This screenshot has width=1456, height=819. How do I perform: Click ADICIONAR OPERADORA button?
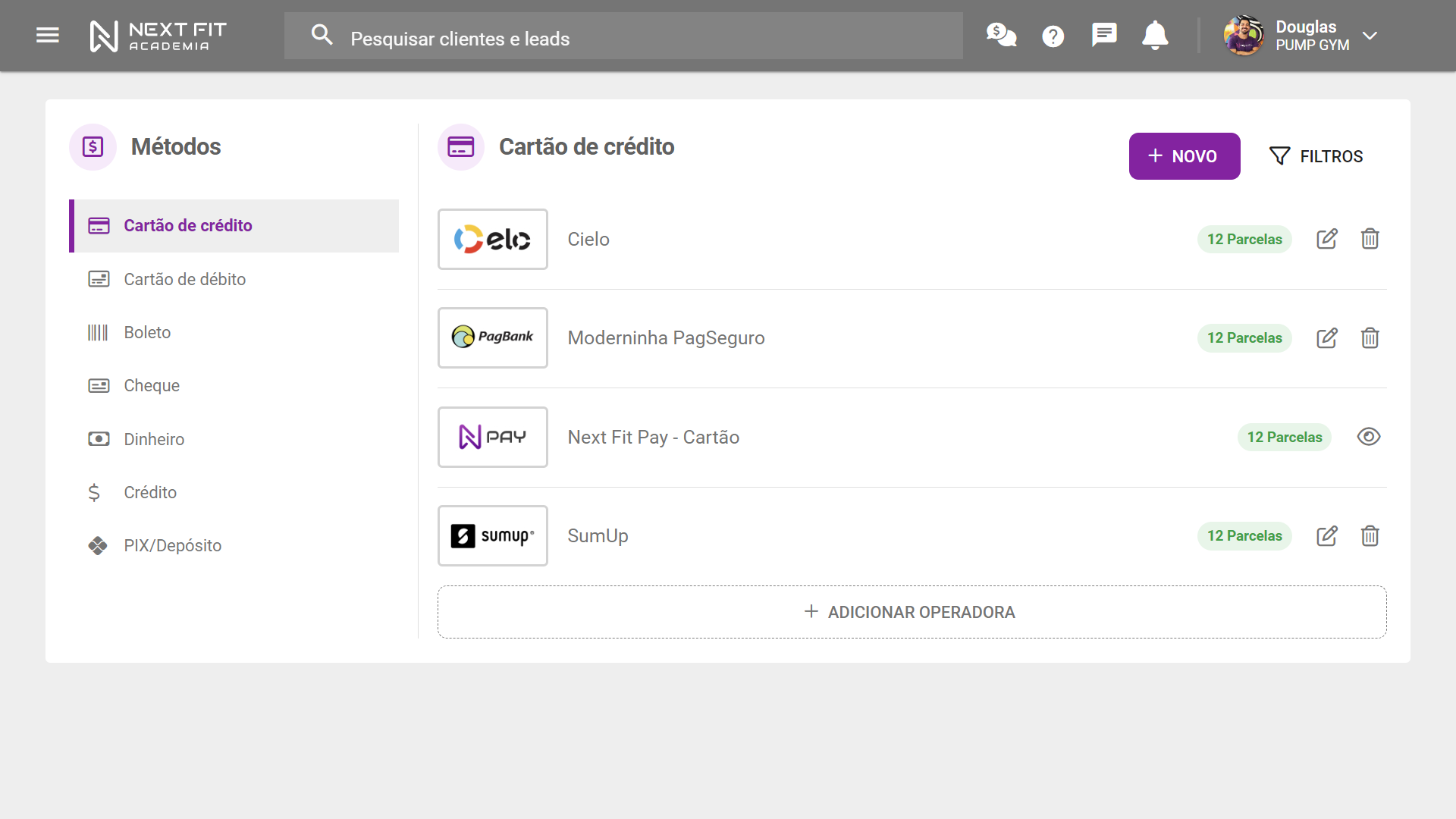tap(912, 612)
